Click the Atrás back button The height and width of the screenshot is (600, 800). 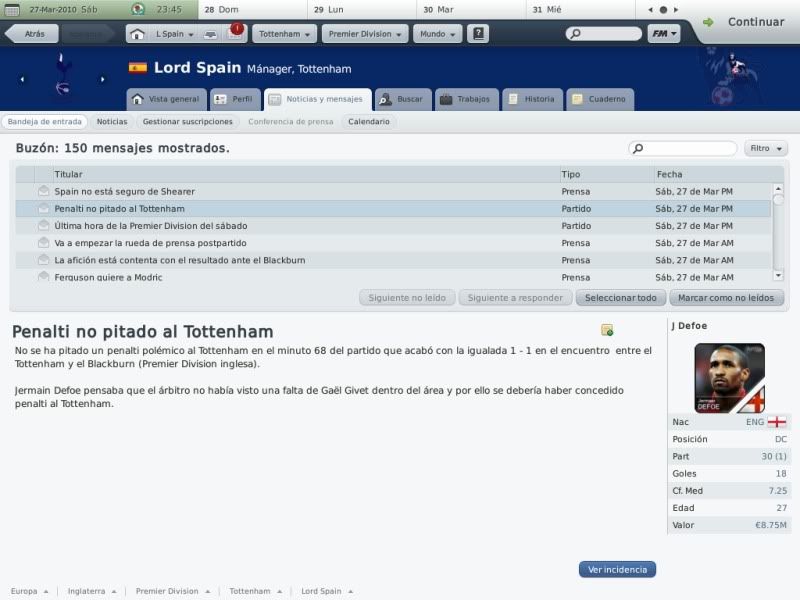(32, 34)
